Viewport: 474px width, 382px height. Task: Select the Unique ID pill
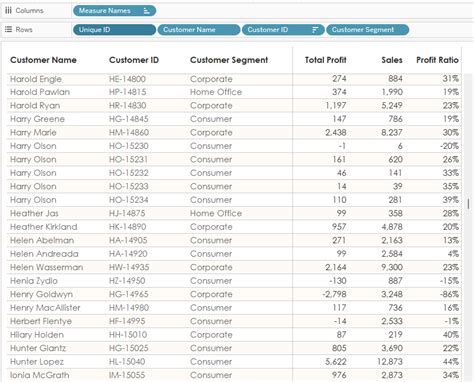[x=114, y=30]
